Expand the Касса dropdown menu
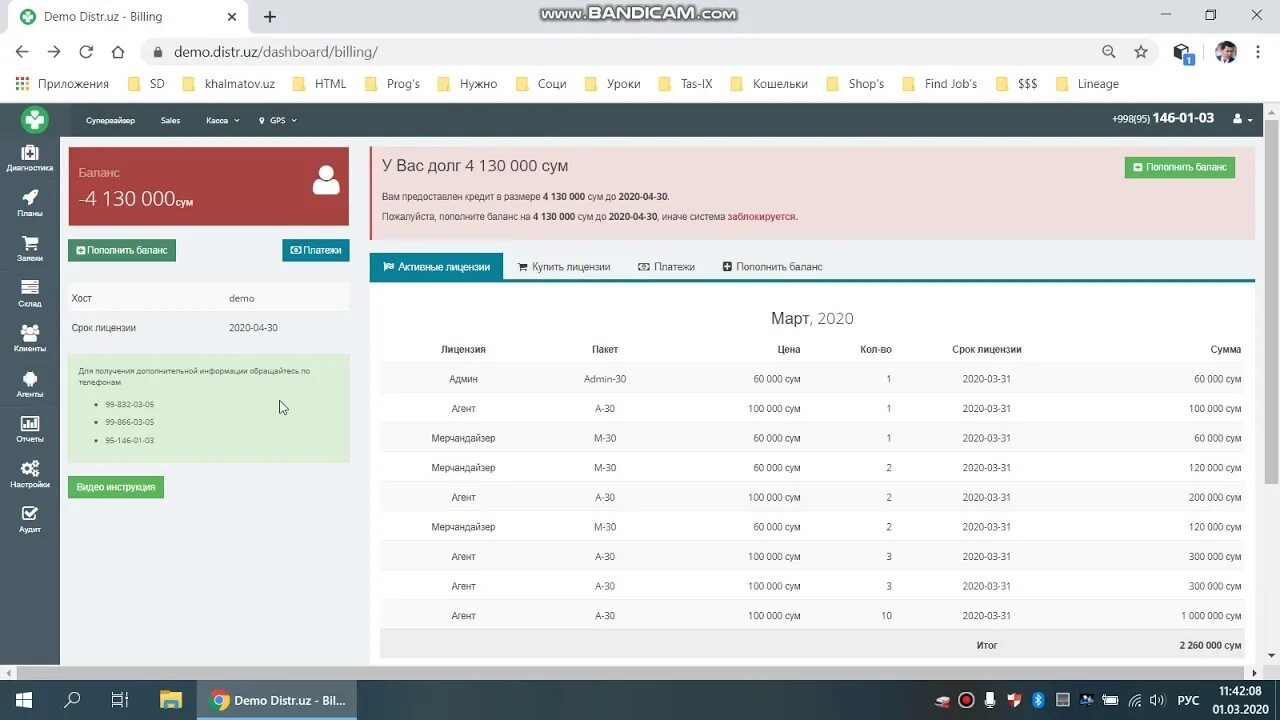1280x720 pixels. click(x=223, y=121)
